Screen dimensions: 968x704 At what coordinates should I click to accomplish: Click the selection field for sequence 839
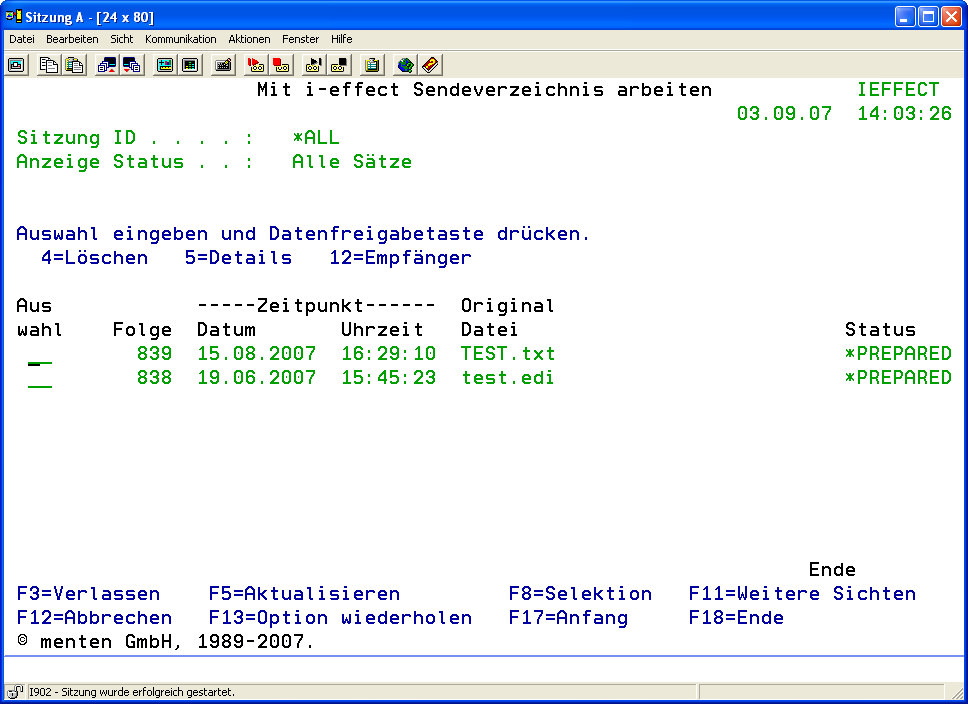[40, 355]
